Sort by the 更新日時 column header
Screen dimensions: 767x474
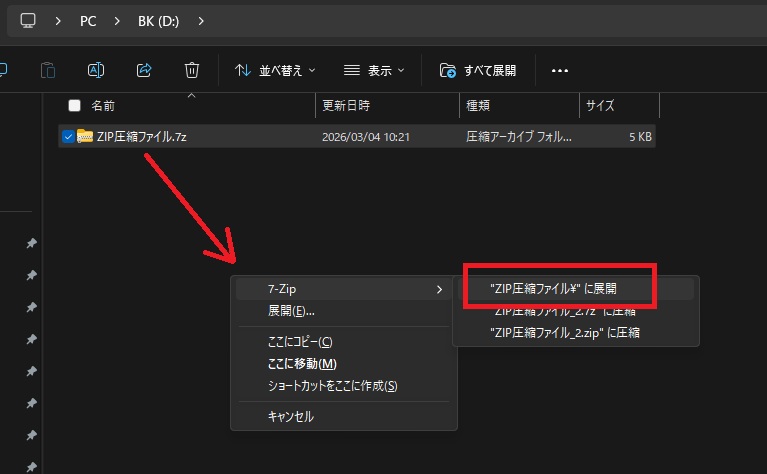tap(345, 105)
